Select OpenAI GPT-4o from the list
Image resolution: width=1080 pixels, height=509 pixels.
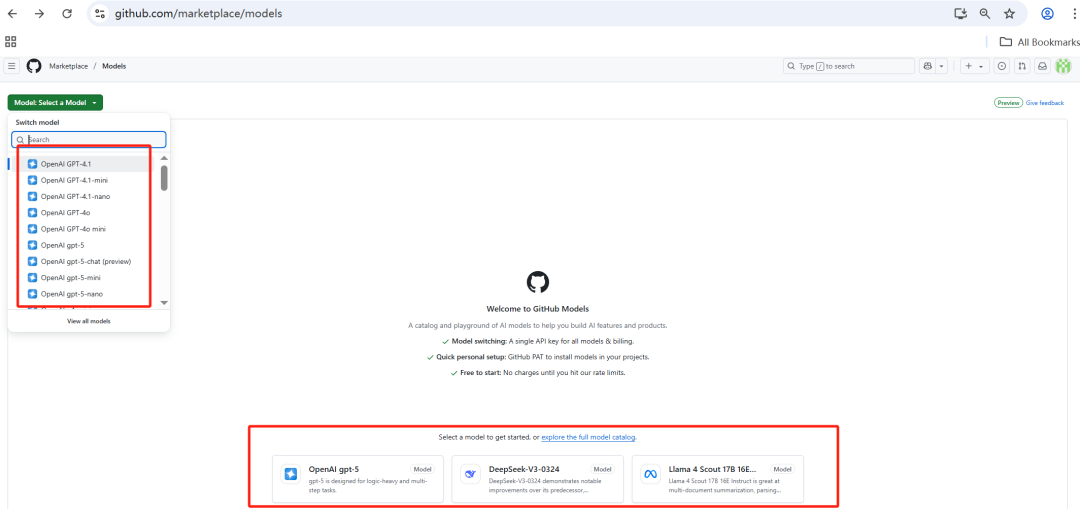coord(83,213)
